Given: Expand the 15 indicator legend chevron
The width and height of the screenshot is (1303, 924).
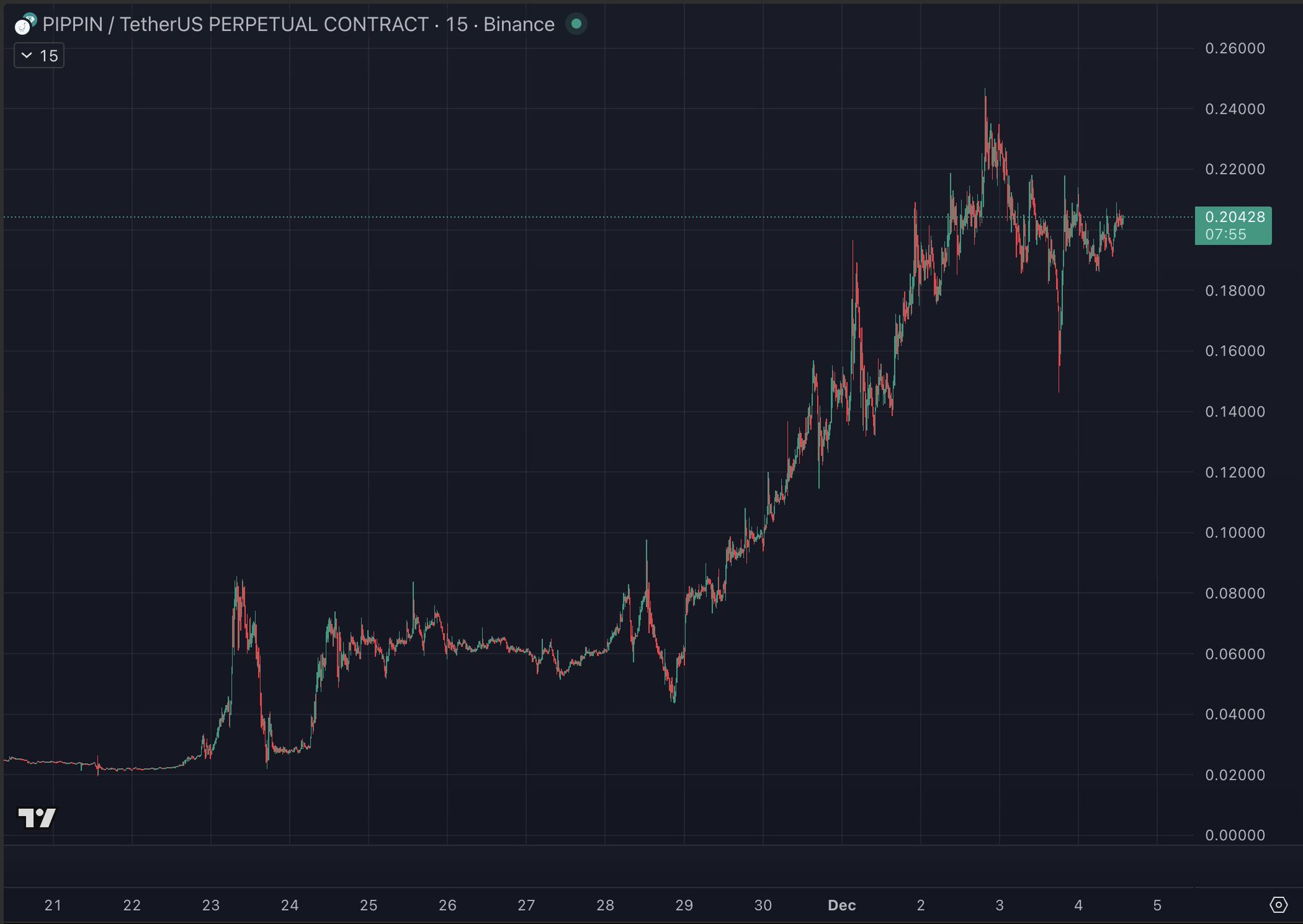Looking at the screenshot, I should [27, 56].
